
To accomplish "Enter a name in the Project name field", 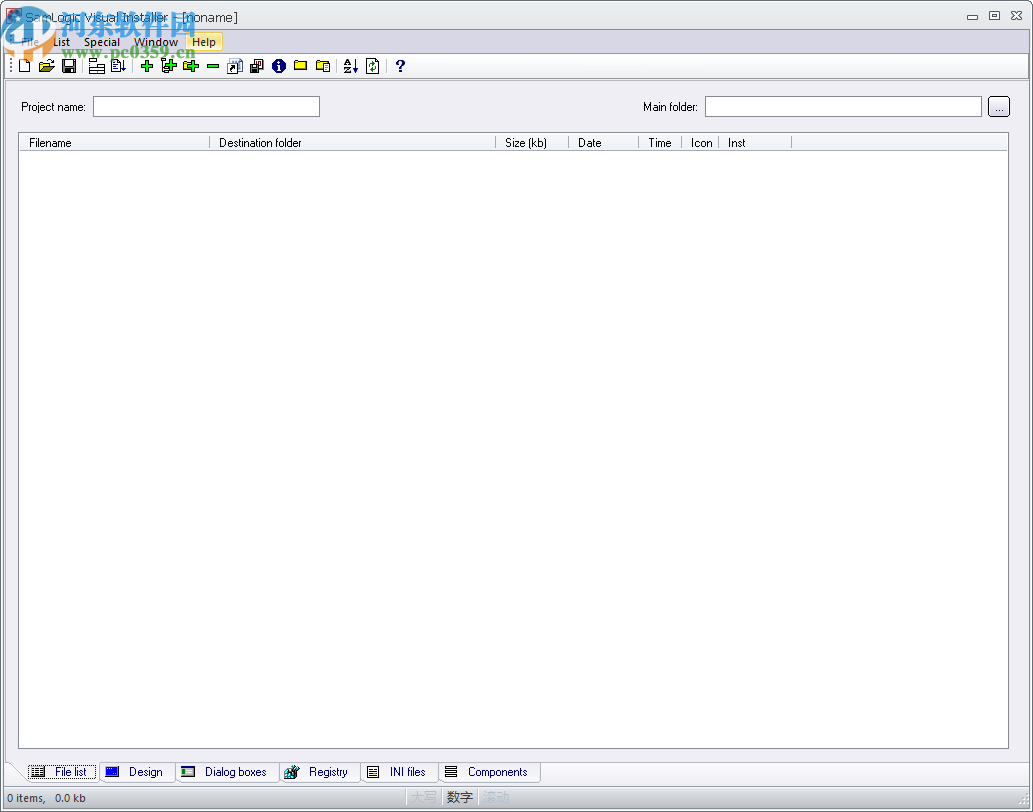I will click(x=205, y=106).
